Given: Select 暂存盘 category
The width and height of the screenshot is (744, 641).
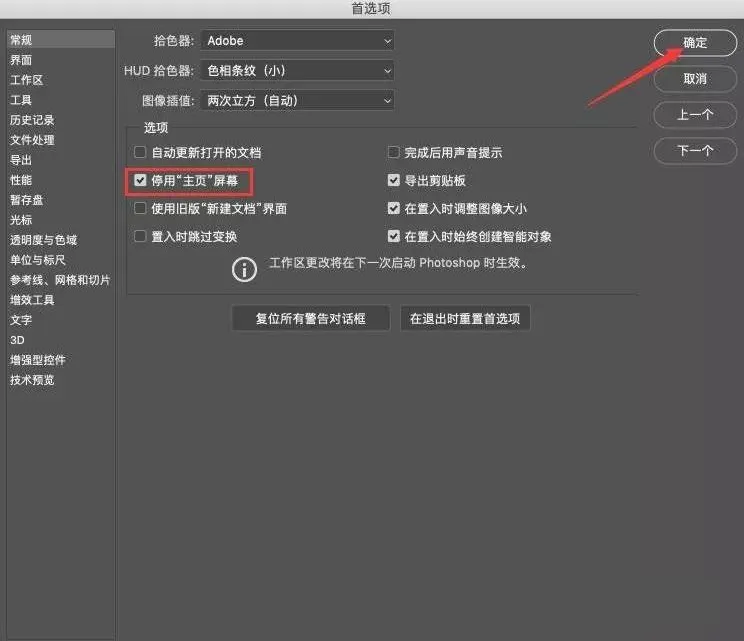Looking at the screenshot, I should [x=27, y=200].
